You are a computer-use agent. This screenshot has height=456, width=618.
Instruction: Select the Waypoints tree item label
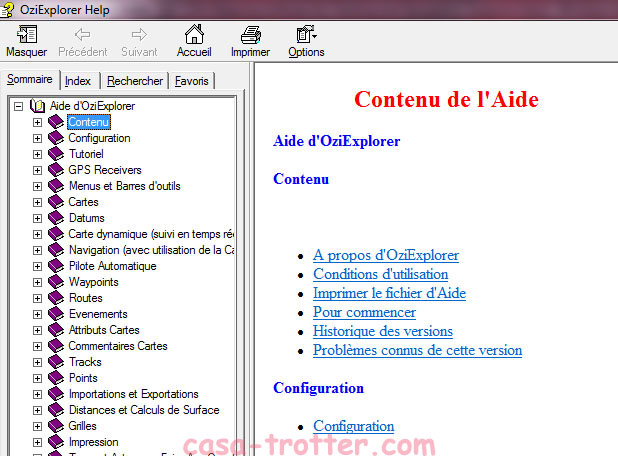93,282
